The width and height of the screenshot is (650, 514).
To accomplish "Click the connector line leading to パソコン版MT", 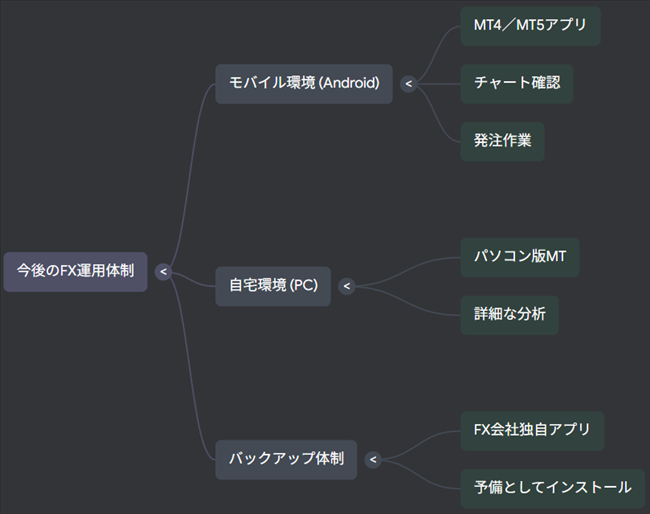I will point(420,264).
